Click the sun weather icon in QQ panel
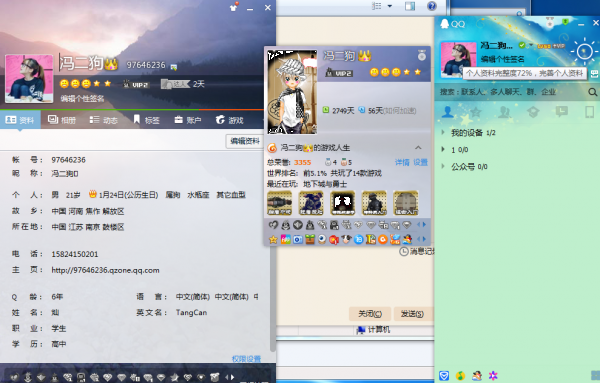Image resolution: width=600 pixels, height=383 pixels. 584,51
